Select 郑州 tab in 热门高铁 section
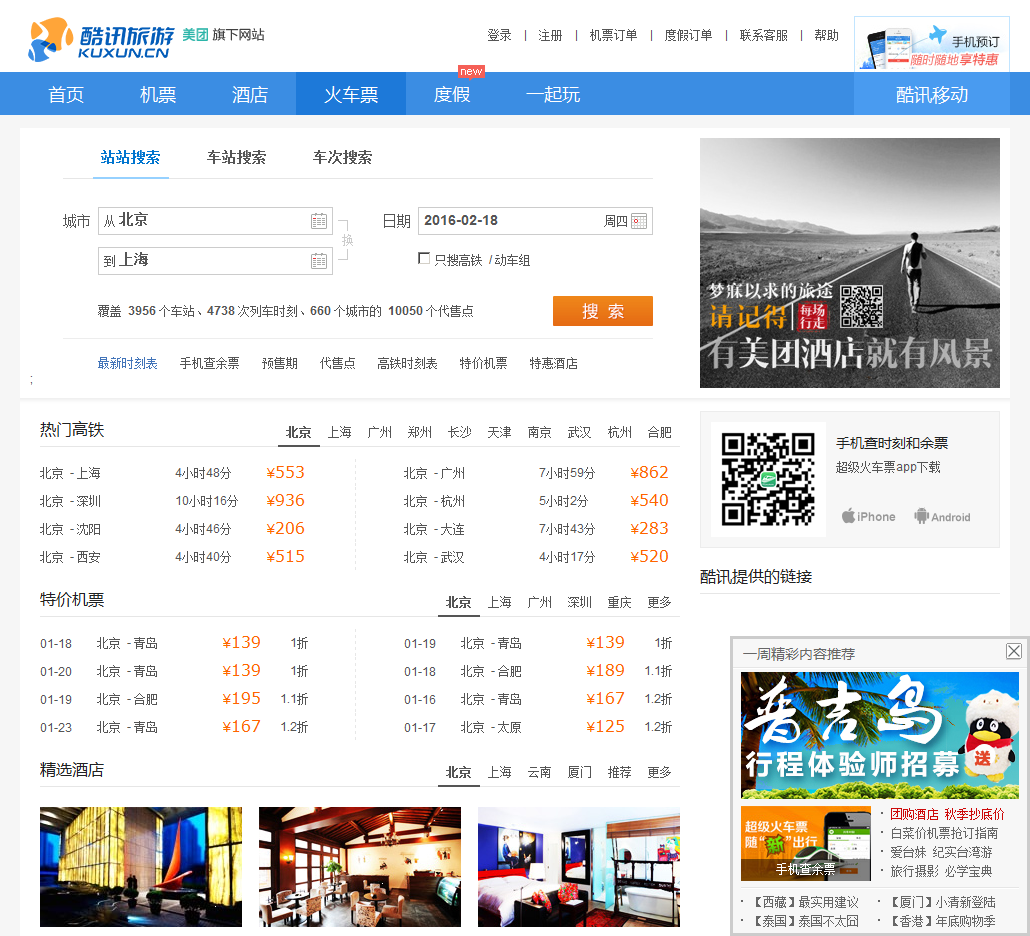Screen dimensions: 1030x936 (x=420, y=432)
